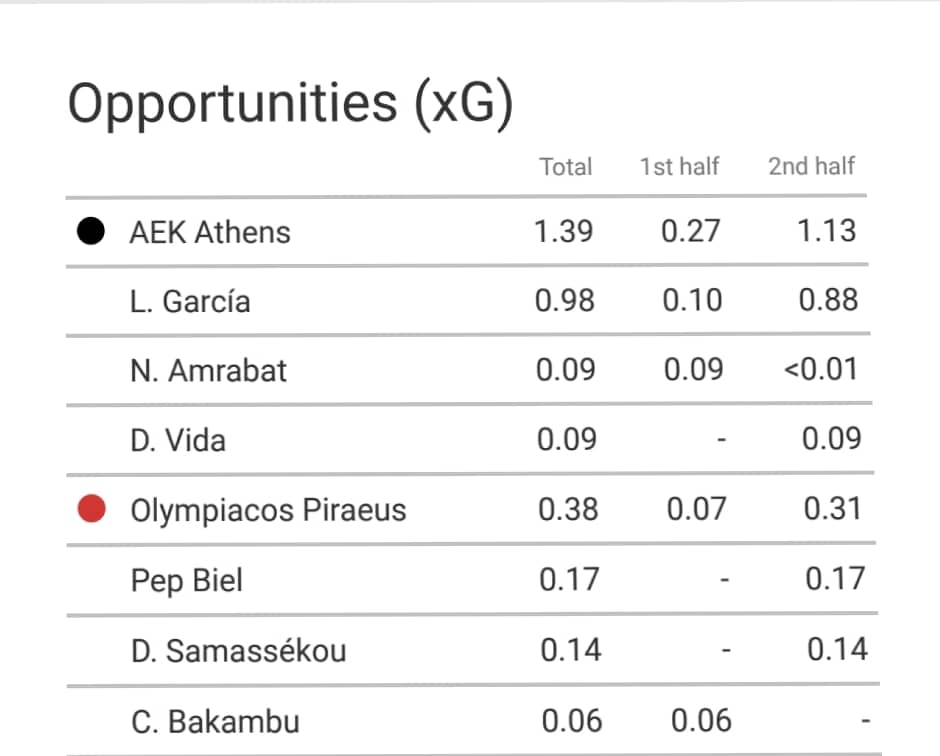Open player L. García
This screenshot has width=940, height=756.
190,301
